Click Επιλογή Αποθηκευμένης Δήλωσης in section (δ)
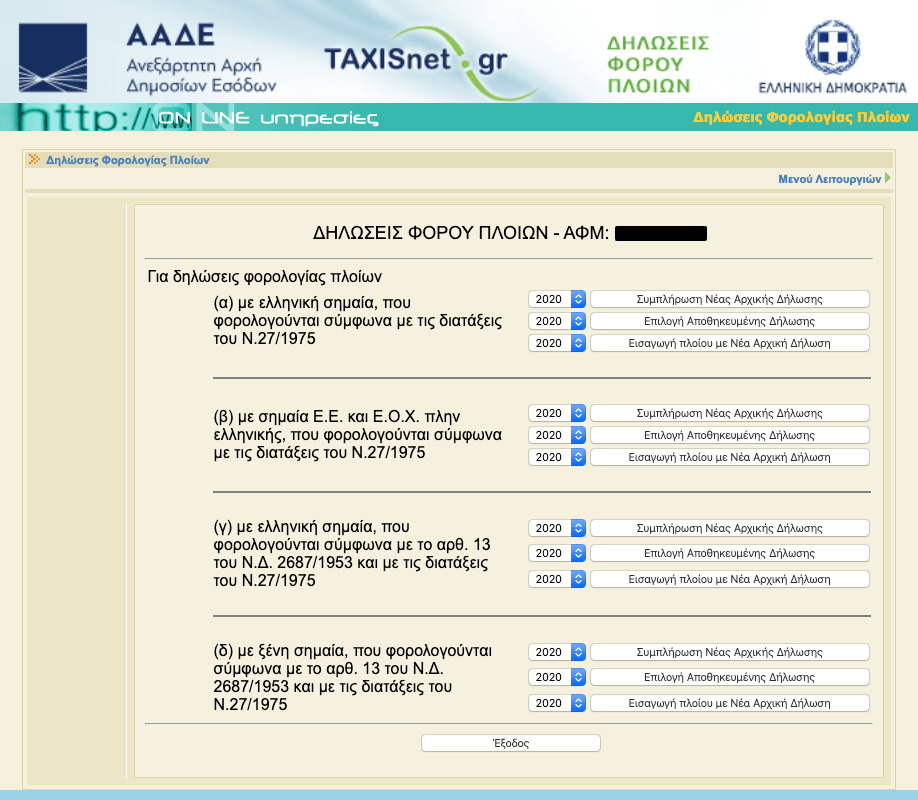This screenshot has width=918, height=800. coord(729,678)
